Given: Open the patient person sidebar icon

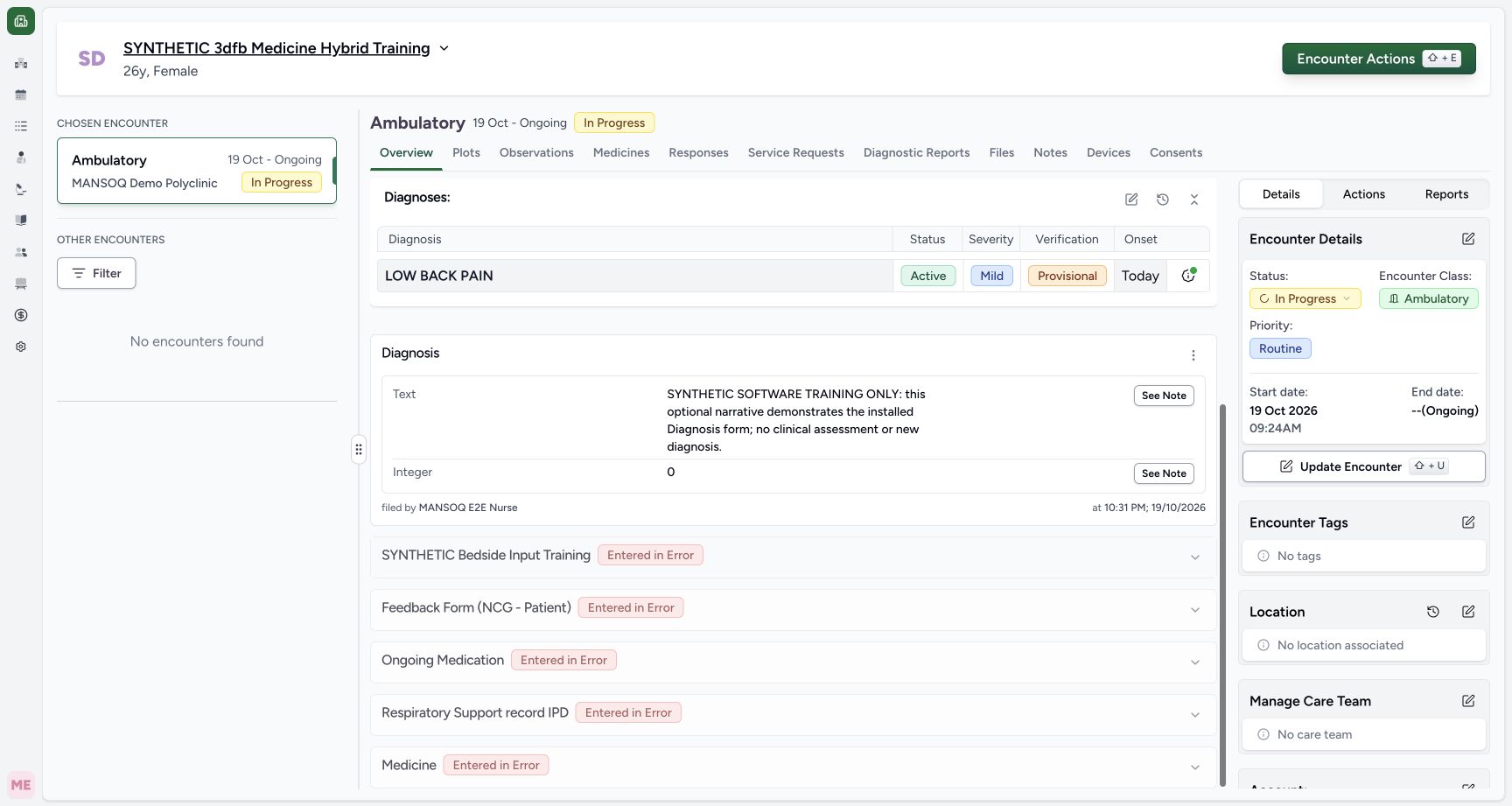Looking at the screenshot, I should pyautogui.click(x=21, y=158).
